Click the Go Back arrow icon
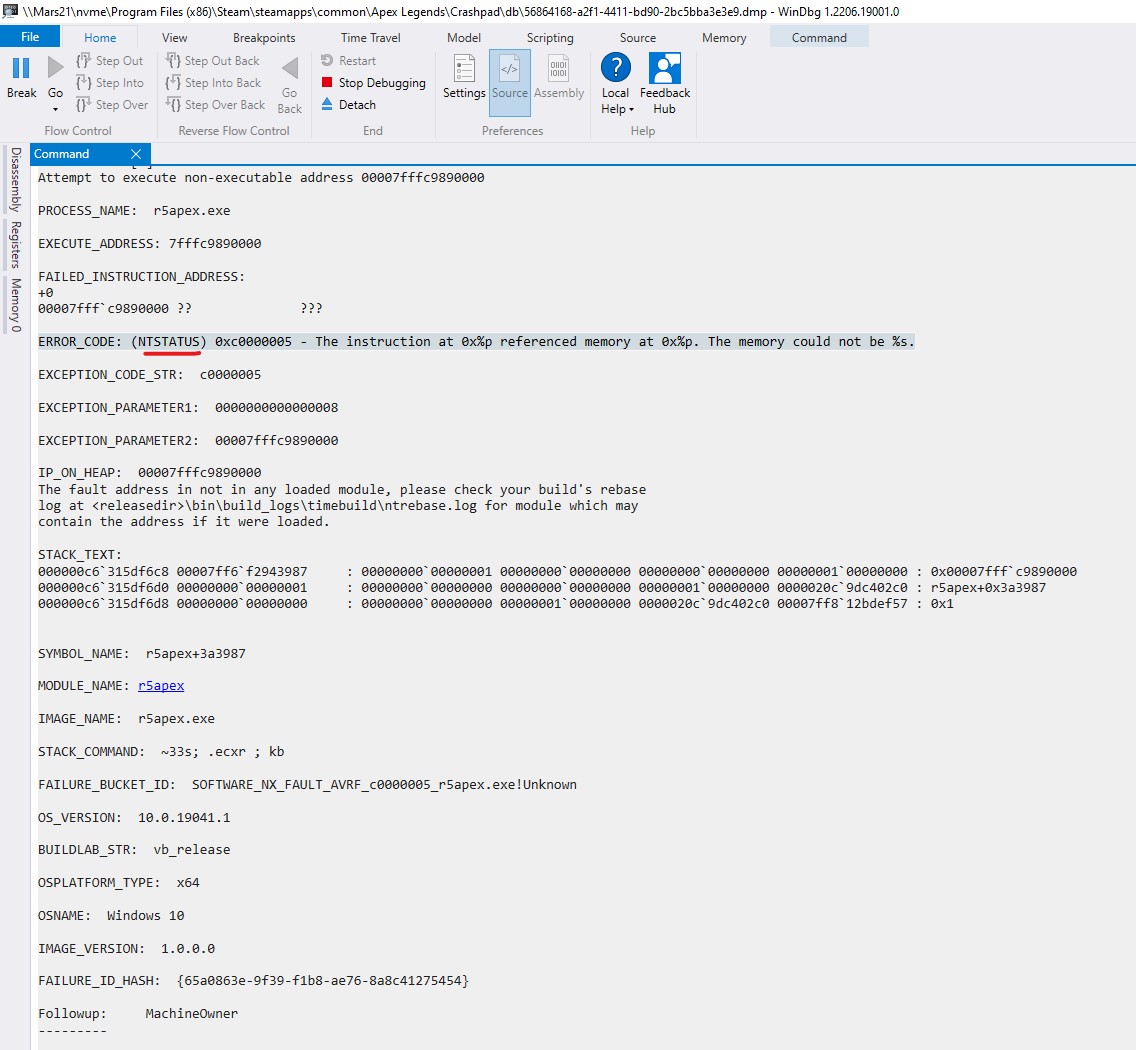Screen dimensions: 1136x1050 (x=290, y=69)
